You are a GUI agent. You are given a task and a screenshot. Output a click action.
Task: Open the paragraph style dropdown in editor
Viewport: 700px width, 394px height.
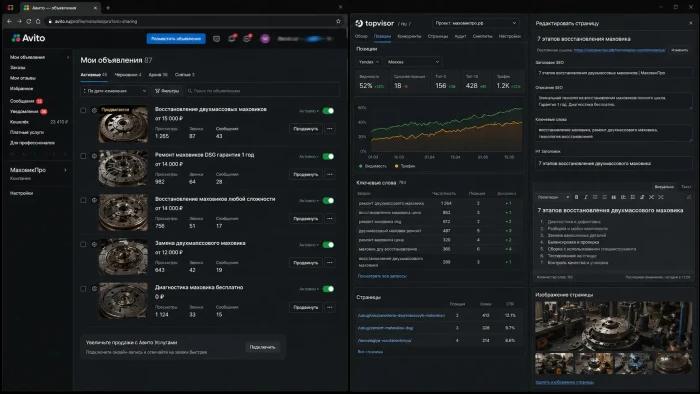[x=553, y=197]
